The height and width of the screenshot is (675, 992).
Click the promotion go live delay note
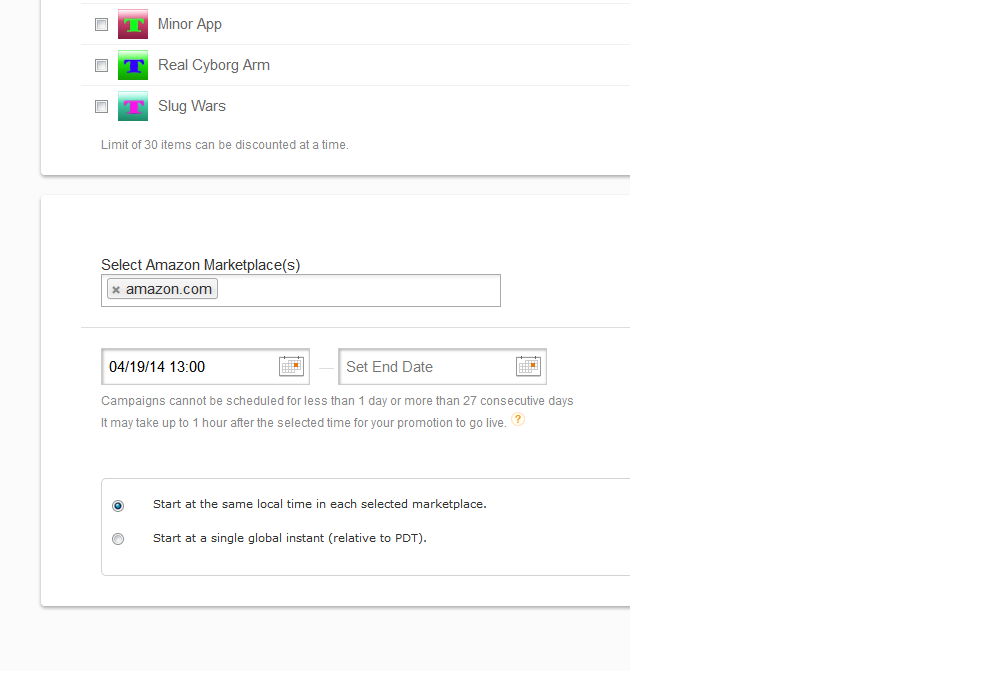(304, 423)
